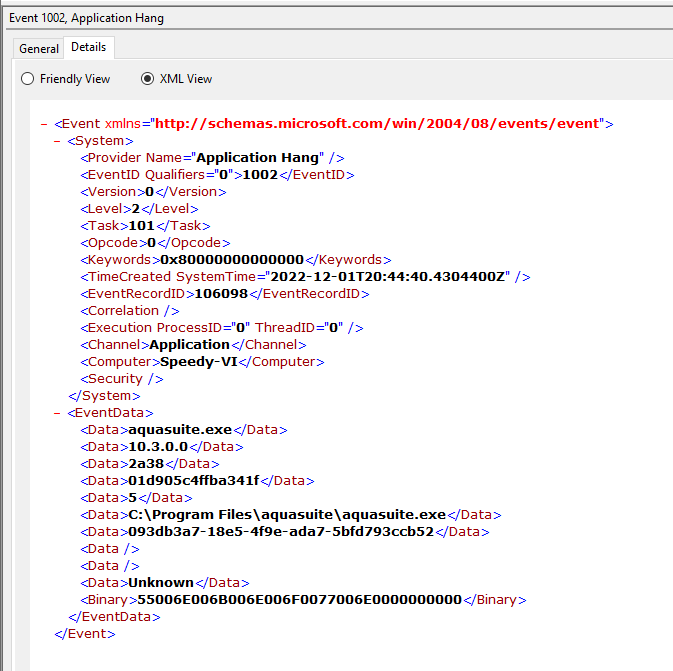
Task: Click the Binary hex value line
Action: (303, 600)
